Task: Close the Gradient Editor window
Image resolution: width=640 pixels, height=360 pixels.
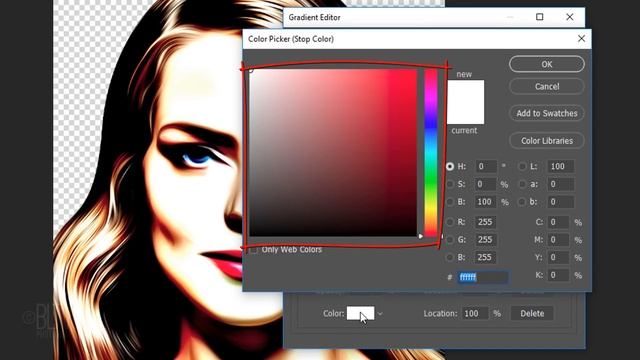Action: click(570, 17)
